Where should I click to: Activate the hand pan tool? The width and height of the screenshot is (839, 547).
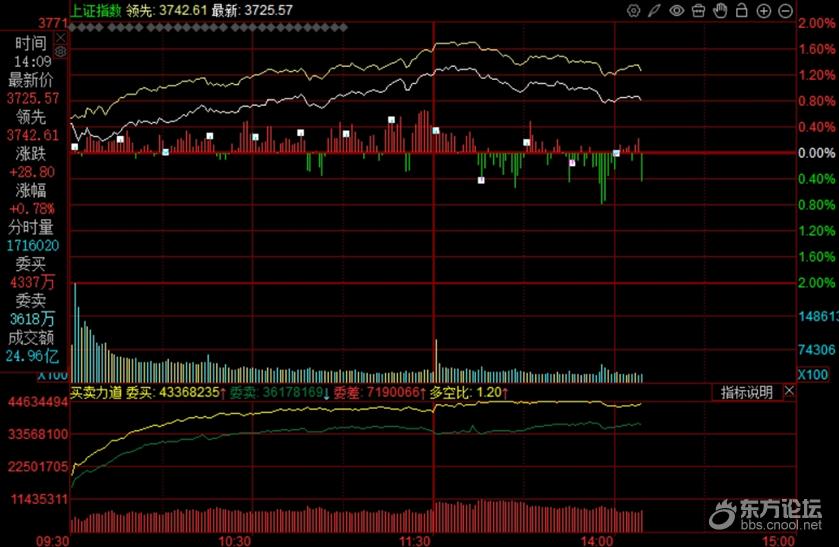point(720,10)
